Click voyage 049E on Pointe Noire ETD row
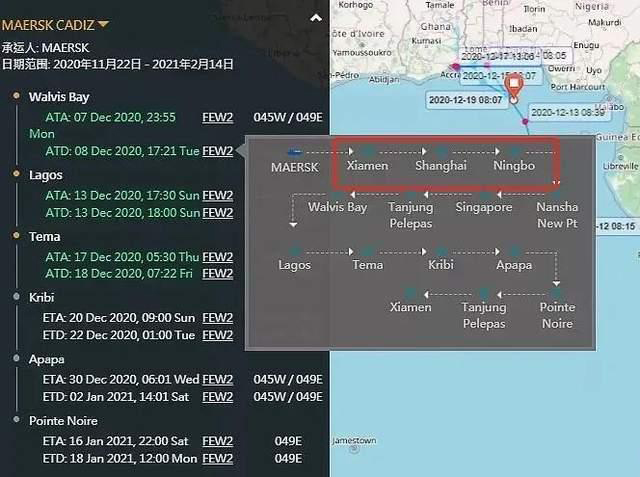Image resolution: width=640 pixels, height=477 pixels. (x=288, y=458)
